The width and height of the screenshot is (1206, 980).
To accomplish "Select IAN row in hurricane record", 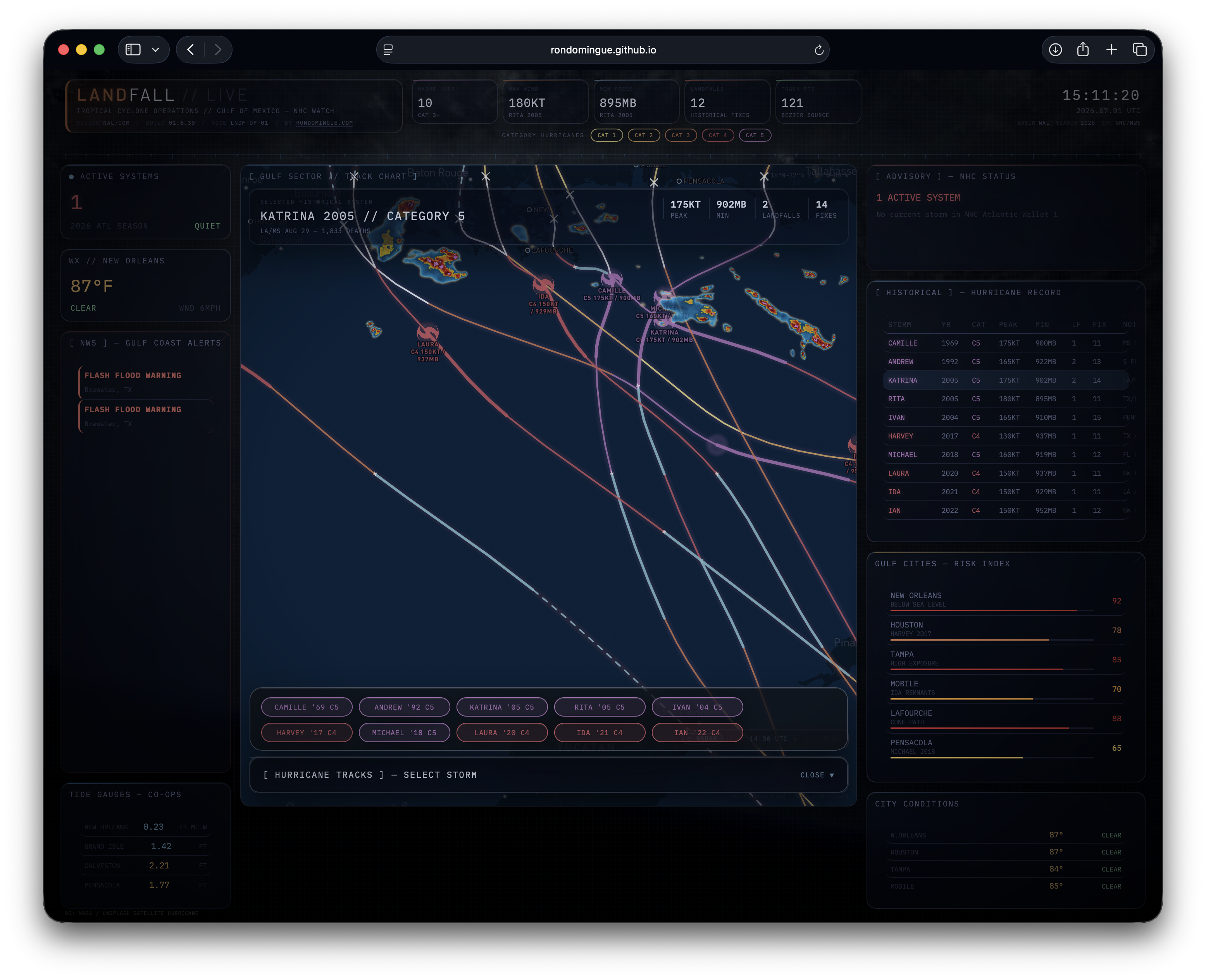I will (1006, 511).
